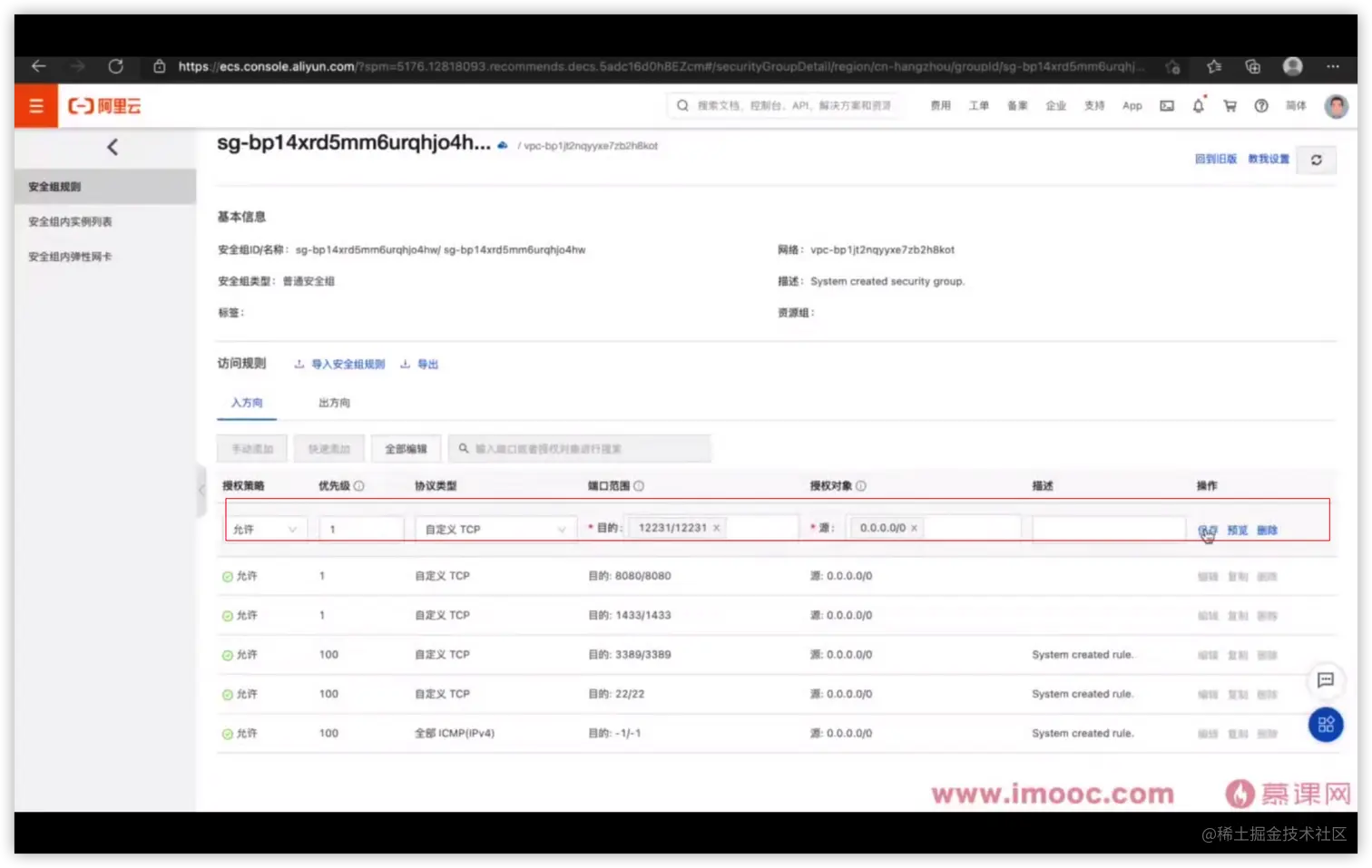Collapse the side panel with the edge handle
The width and height of the screenshot is (1372, 868).
pos(201,490)
